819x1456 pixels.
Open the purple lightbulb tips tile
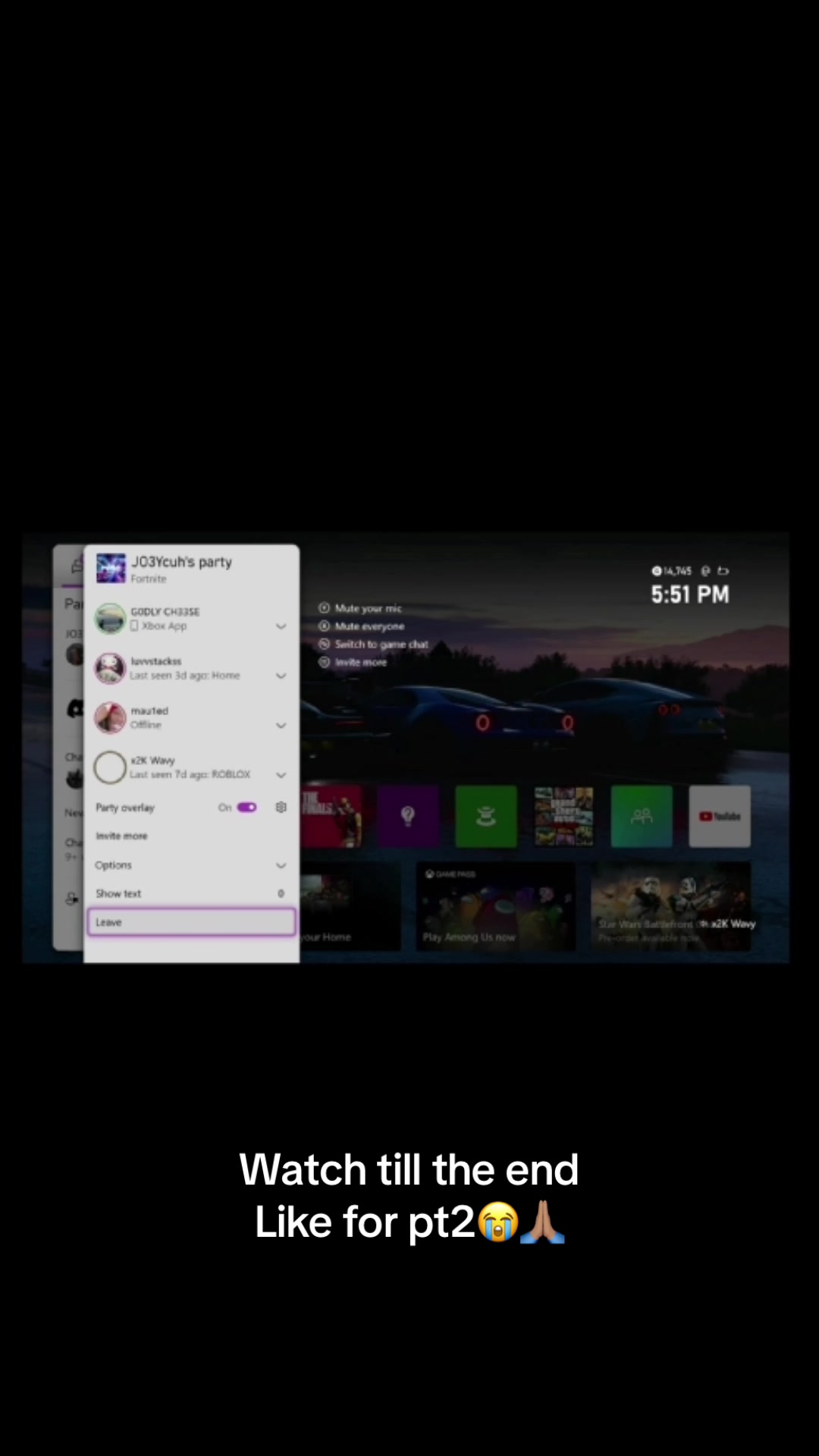(x=408, y=816)
